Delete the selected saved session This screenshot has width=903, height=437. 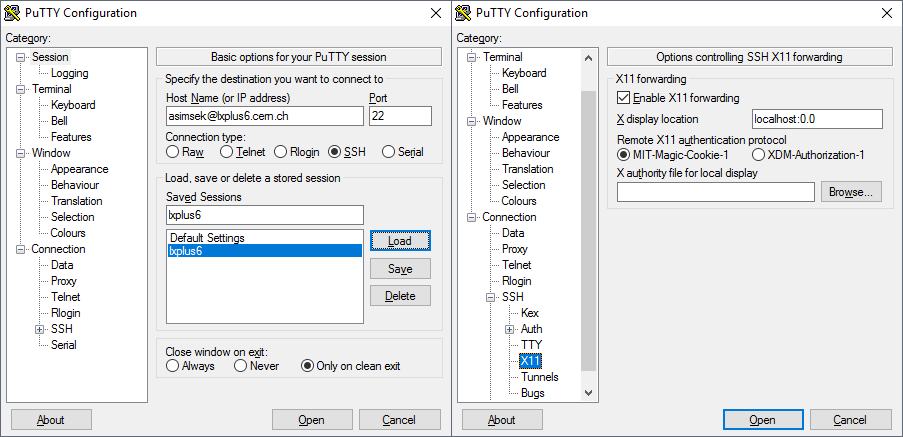400,296
